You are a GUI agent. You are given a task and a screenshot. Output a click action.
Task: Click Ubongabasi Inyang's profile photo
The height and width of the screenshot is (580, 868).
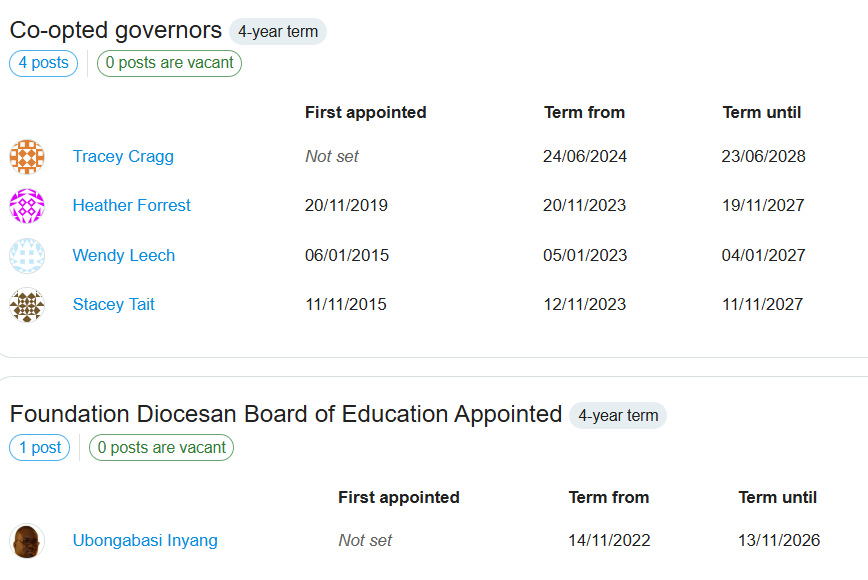[x=27, y=541]
